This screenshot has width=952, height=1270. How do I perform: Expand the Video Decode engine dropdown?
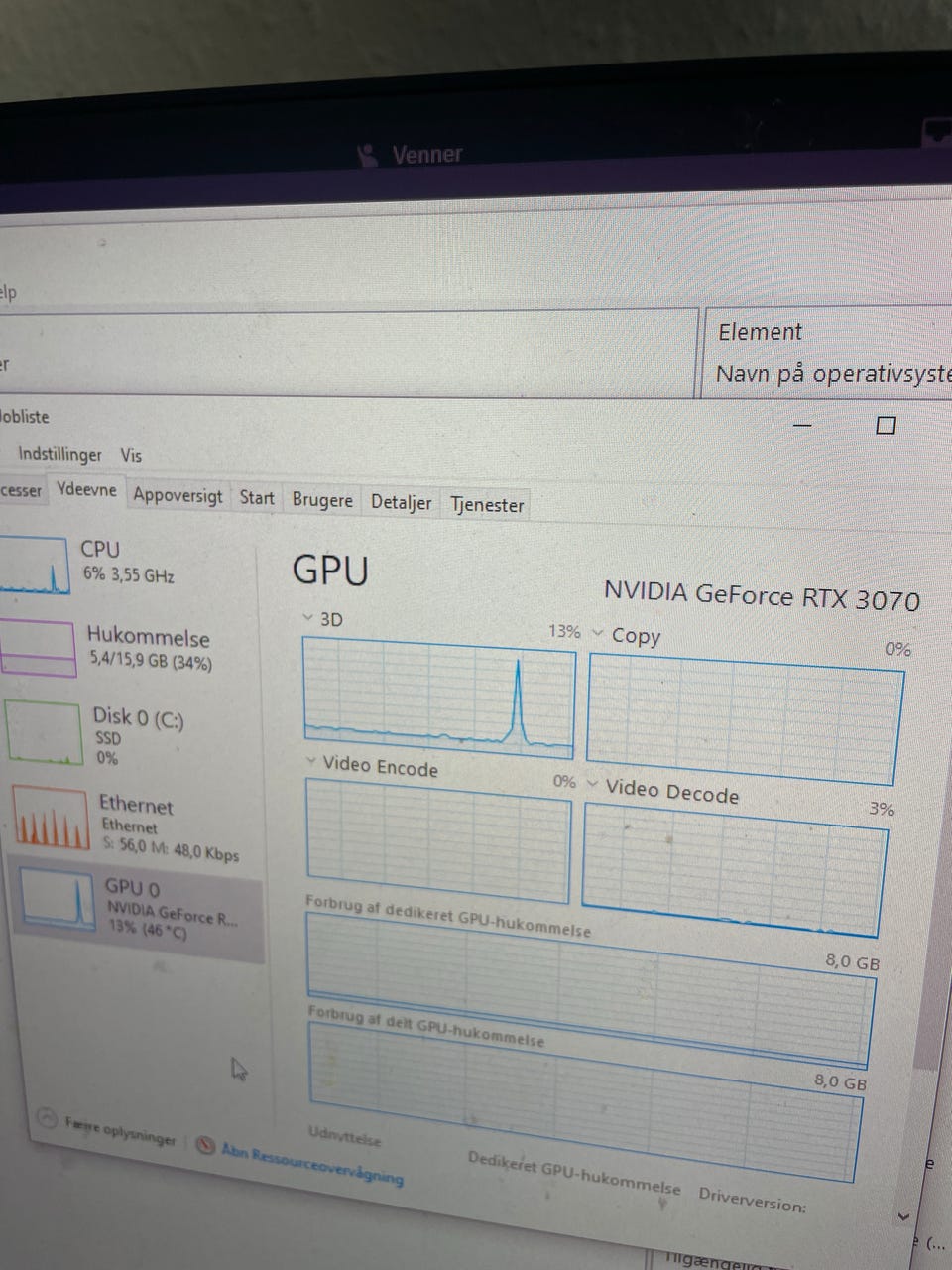point(592,784)
